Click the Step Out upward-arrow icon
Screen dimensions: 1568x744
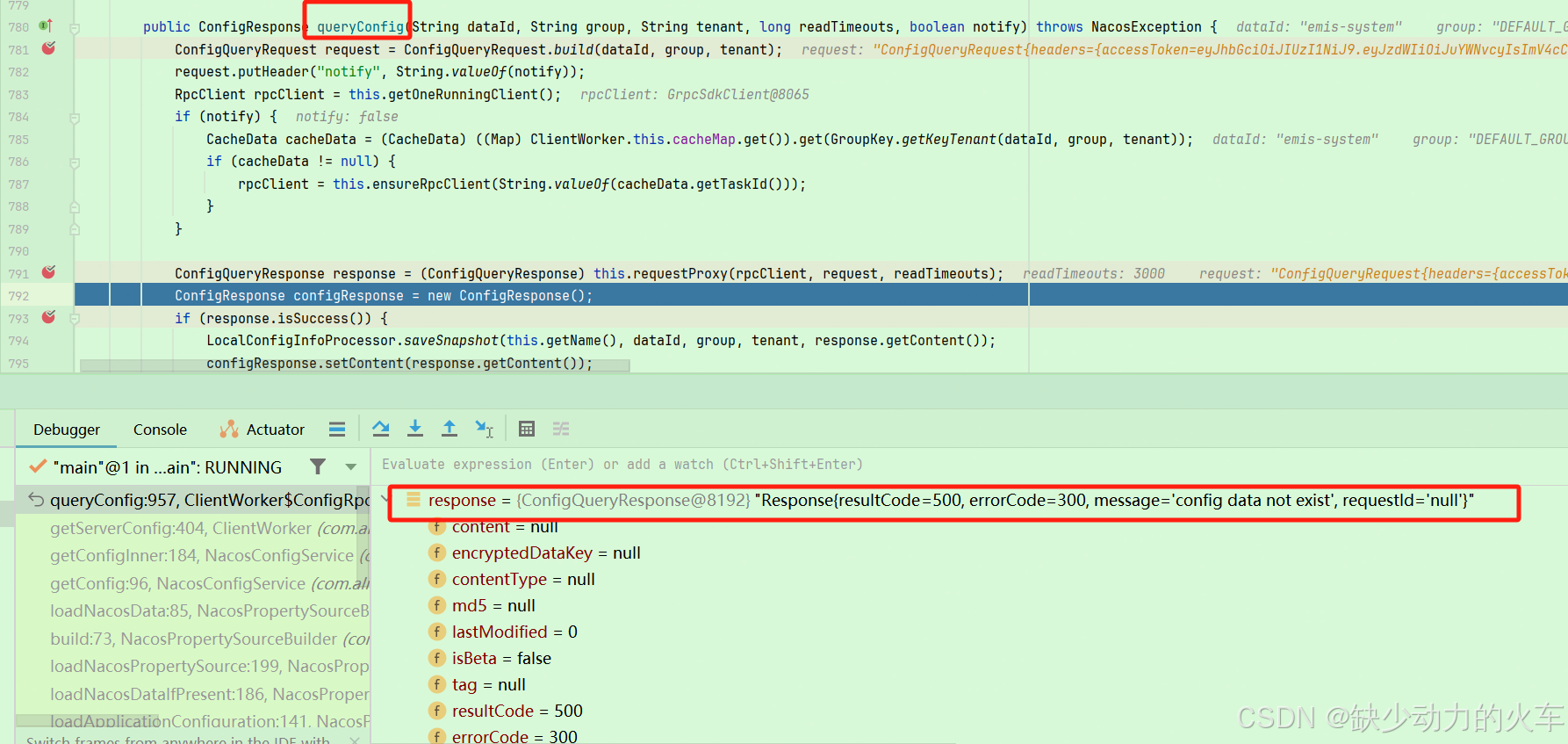pyautogui.click(x=450, y=429)
